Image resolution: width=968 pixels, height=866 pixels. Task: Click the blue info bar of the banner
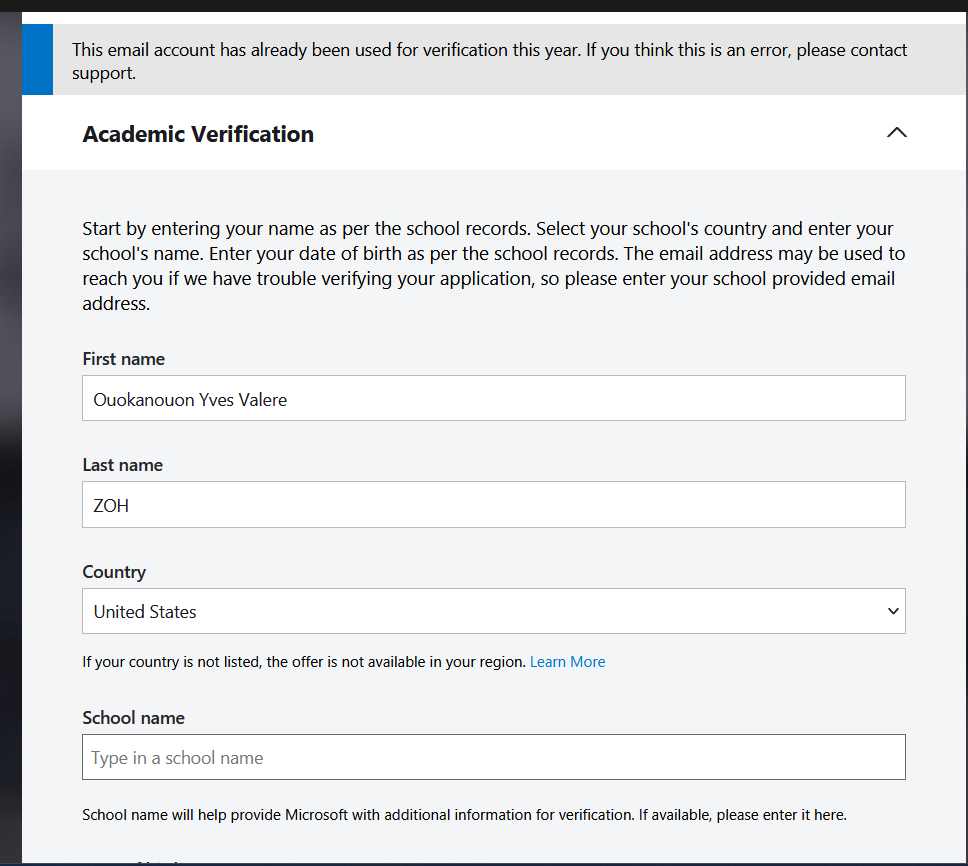click(37, 59)
